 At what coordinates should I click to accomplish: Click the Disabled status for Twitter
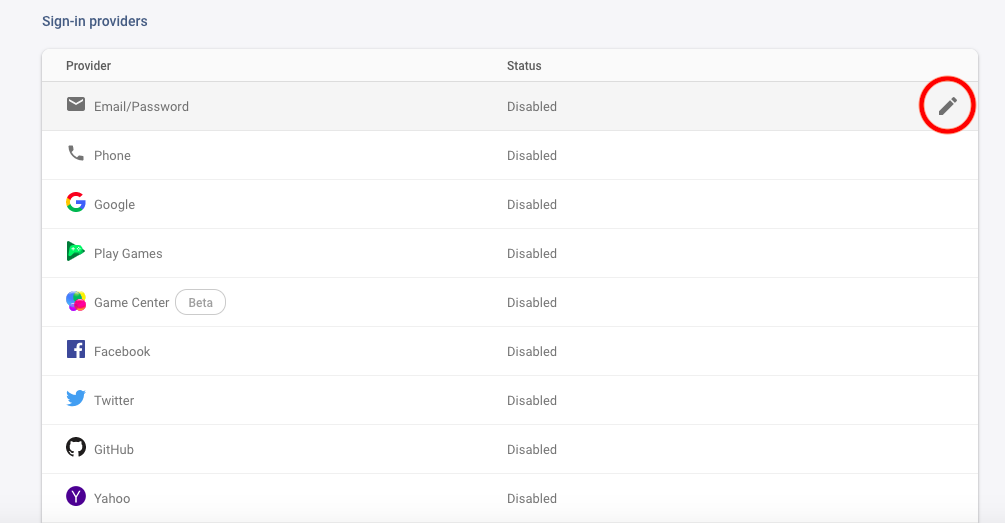tap(531, 401)
